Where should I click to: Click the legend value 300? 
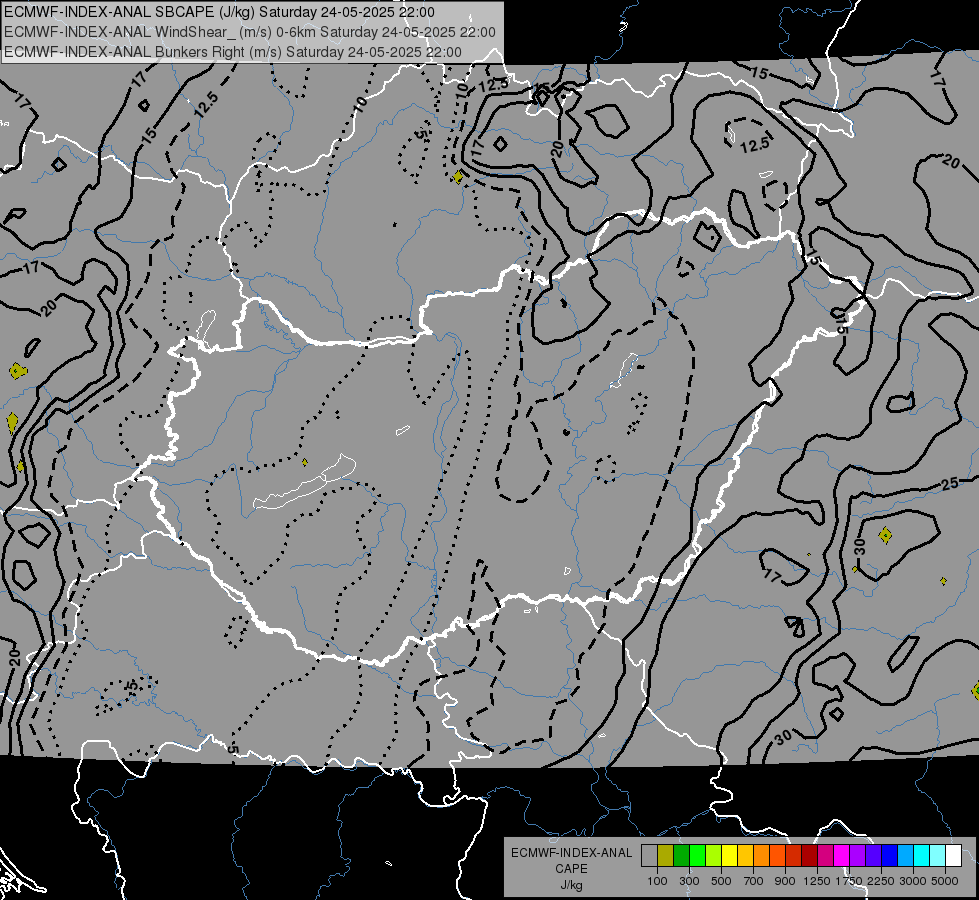pyautogui.click(x=689, y=881)
